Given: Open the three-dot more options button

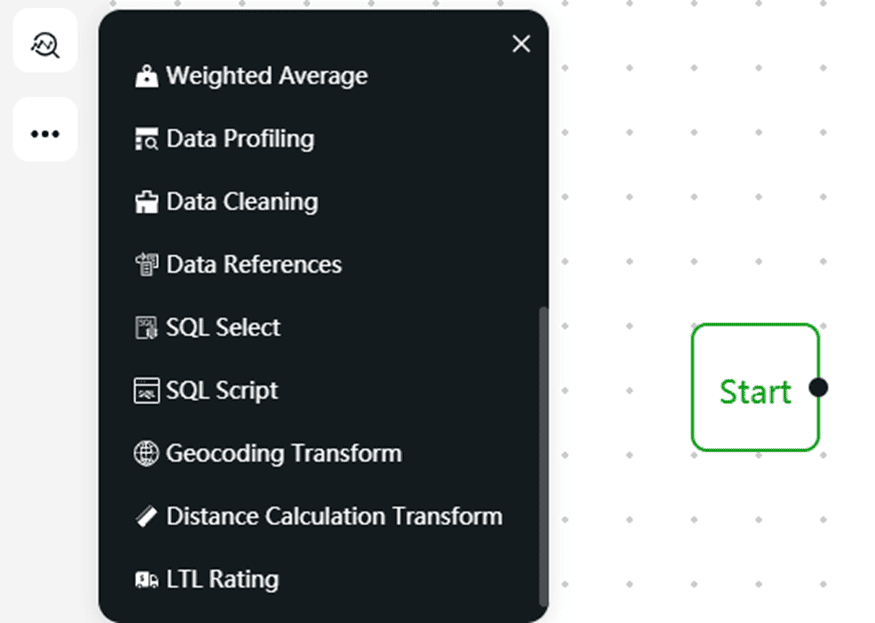Looking at the screenshot, I should tap(45, 132).
